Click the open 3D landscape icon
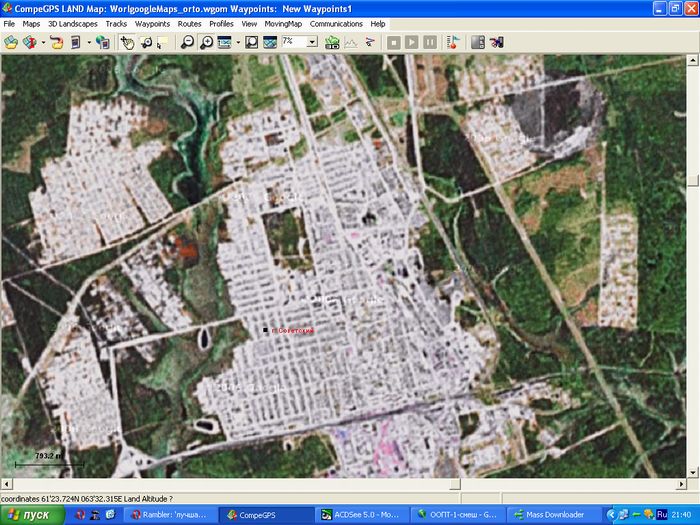Screen dimensions: 700x525 [x=29, y=42]
